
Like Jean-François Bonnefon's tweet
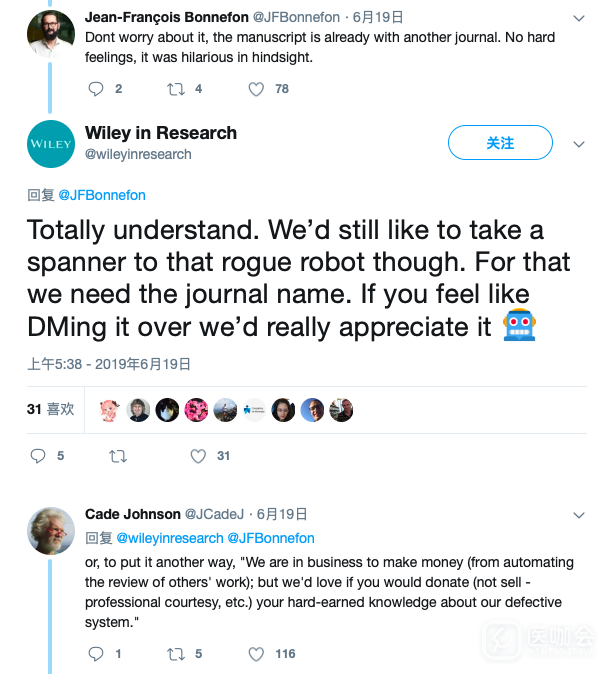pyautogui.click(x=256, y=89)
